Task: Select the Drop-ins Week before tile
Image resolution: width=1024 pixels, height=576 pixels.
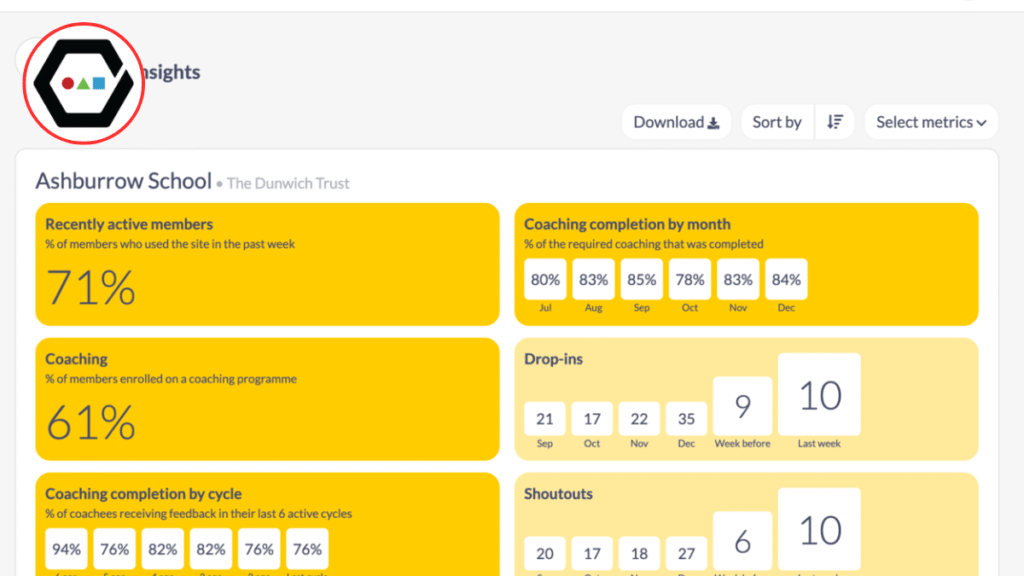Action: tap(742, 406)
